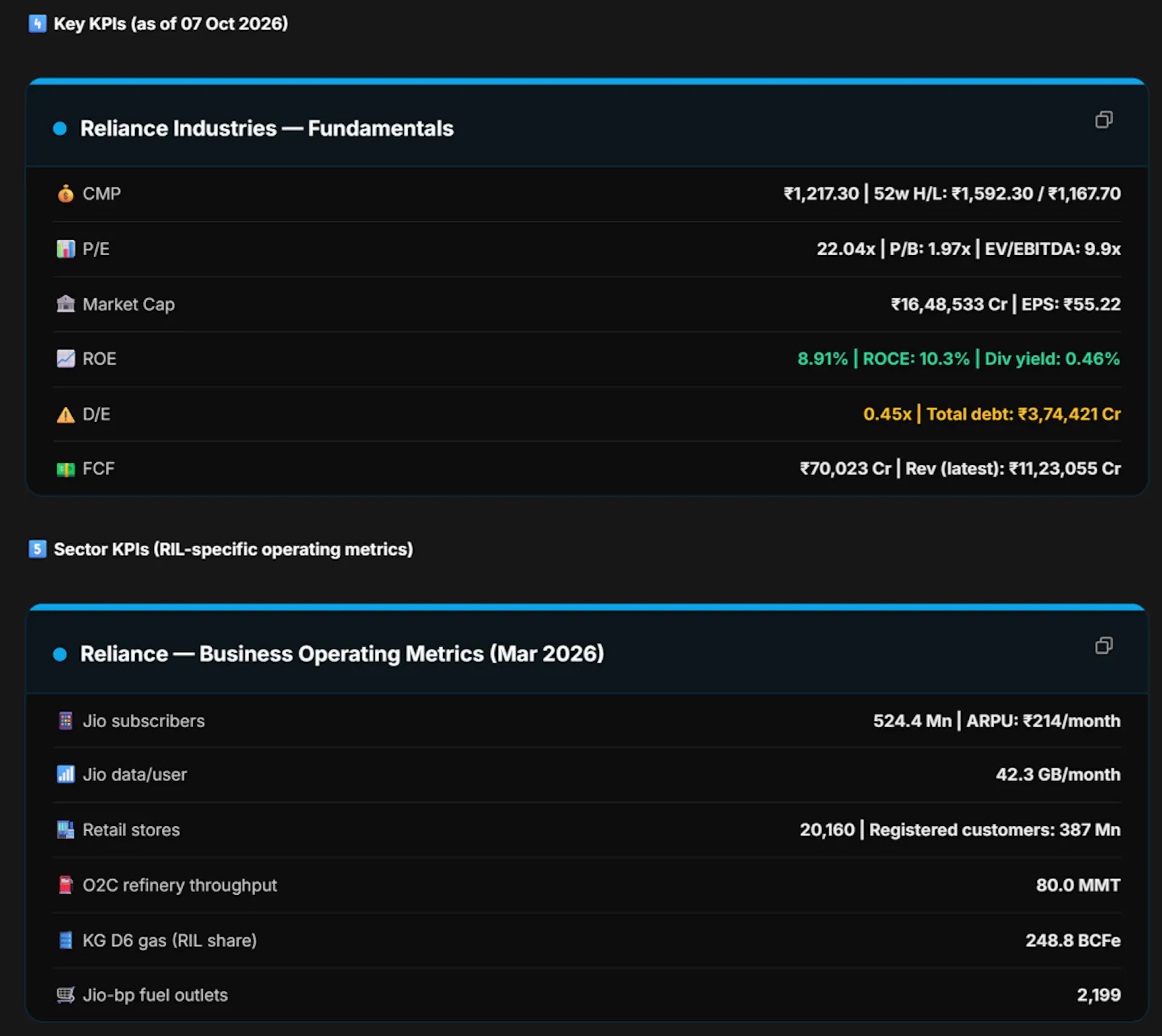
Task: Select the FCF value ₹70,023 Cr line
Action: (x=960, y=469)
